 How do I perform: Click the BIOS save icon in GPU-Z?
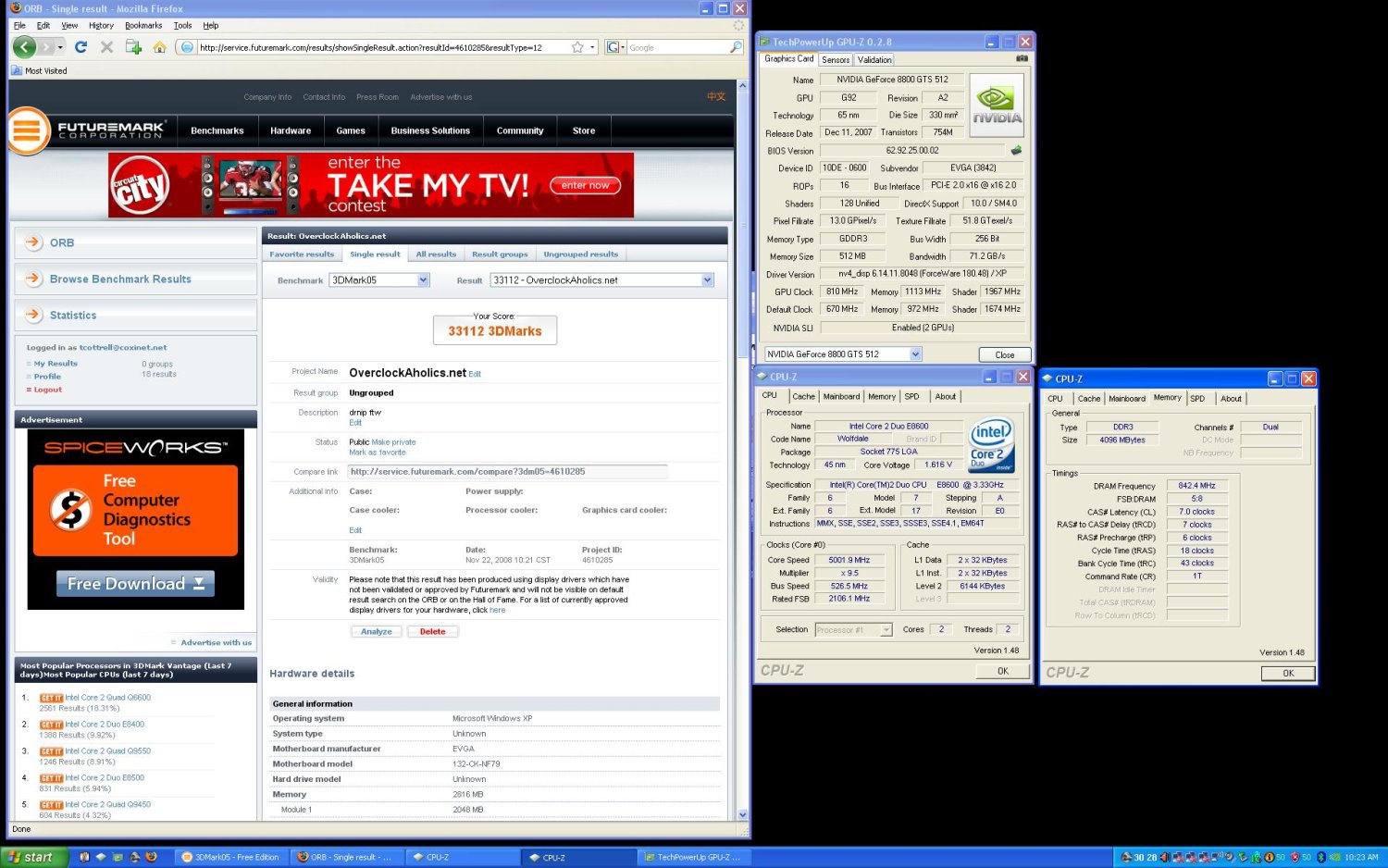(1016, 150)
